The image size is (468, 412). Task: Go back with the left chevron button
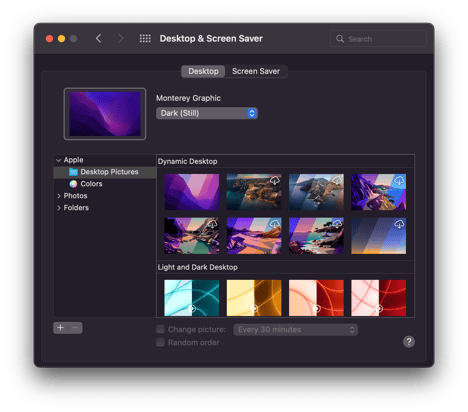[98, 39]
